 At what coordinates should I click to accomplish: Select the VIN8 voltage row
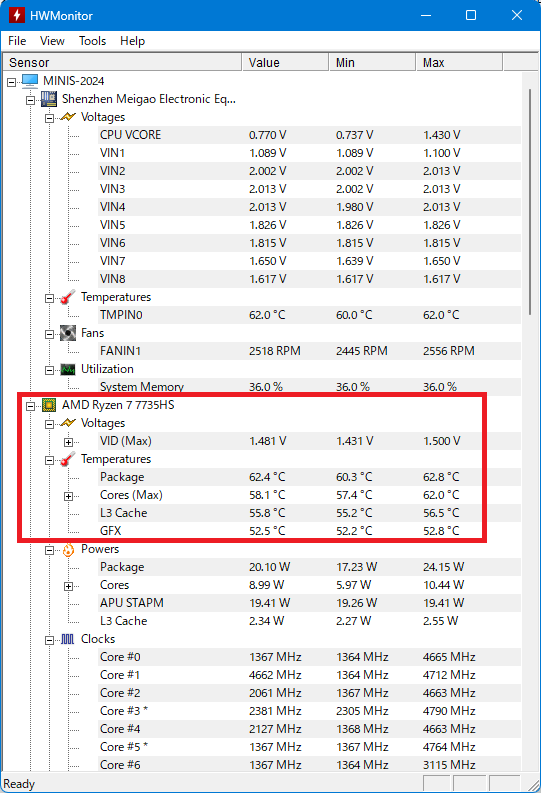tap(309, 279)
